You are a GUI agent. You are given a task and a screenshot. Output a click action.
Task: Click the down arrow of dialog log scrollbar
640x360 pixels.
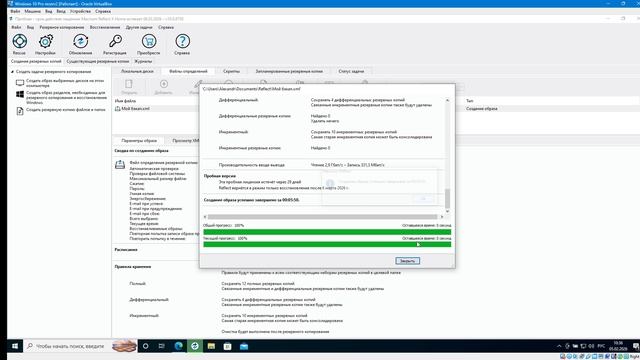[x=447, y=211]
